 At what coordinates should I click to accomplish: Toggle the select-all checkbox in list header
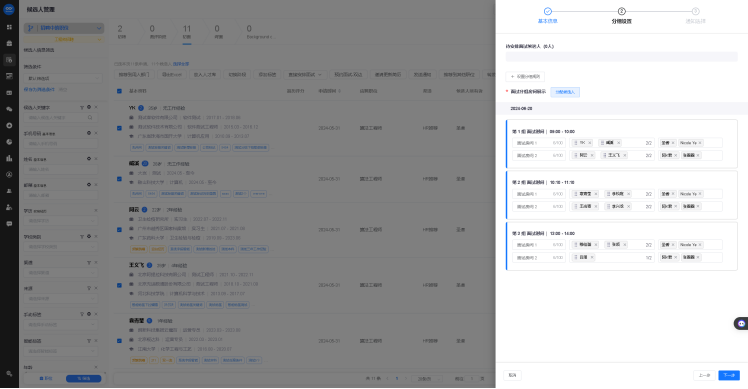pyautogui.click(x=119, y=91)
